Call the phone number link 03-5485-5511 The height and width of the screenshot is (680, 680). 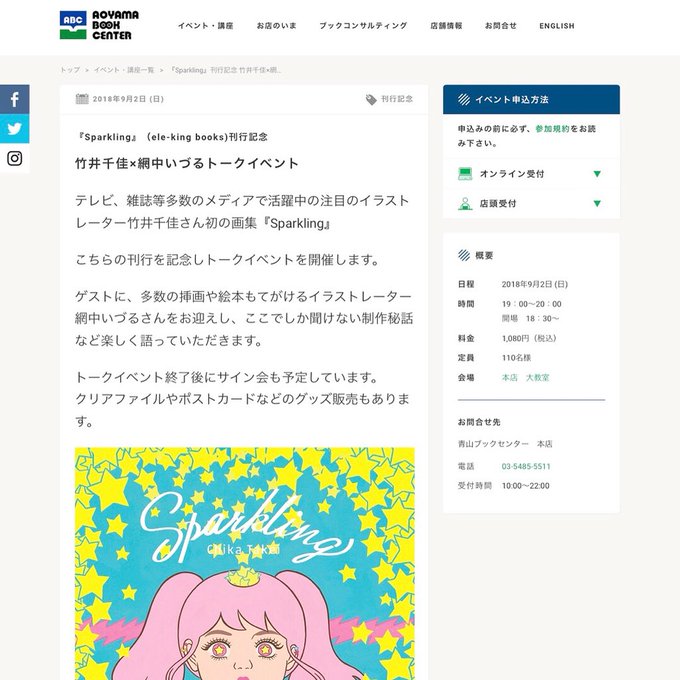click(526, 467)
